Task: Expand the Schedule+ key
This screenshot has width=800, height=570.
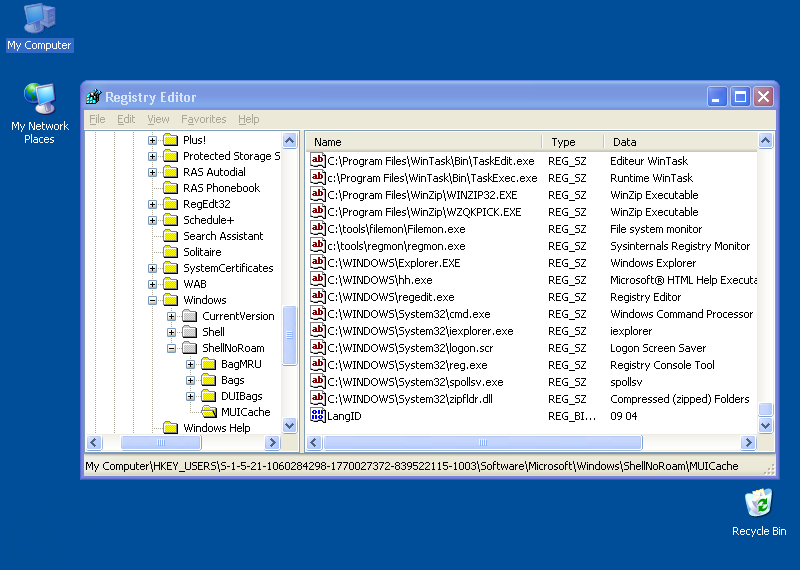Action: click(x=152, y=220)
